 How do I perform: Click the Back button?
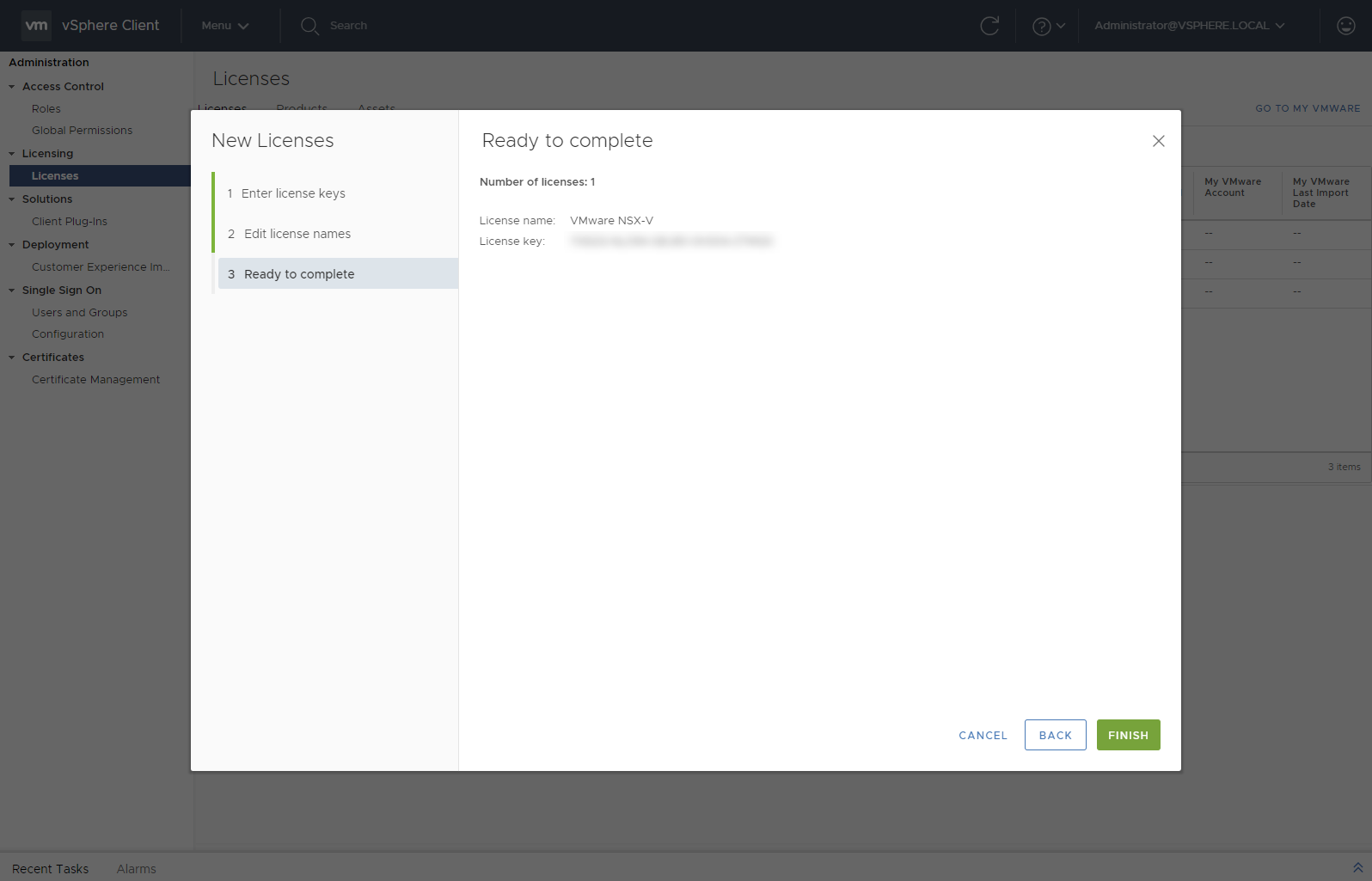[x=1055, y=735]
